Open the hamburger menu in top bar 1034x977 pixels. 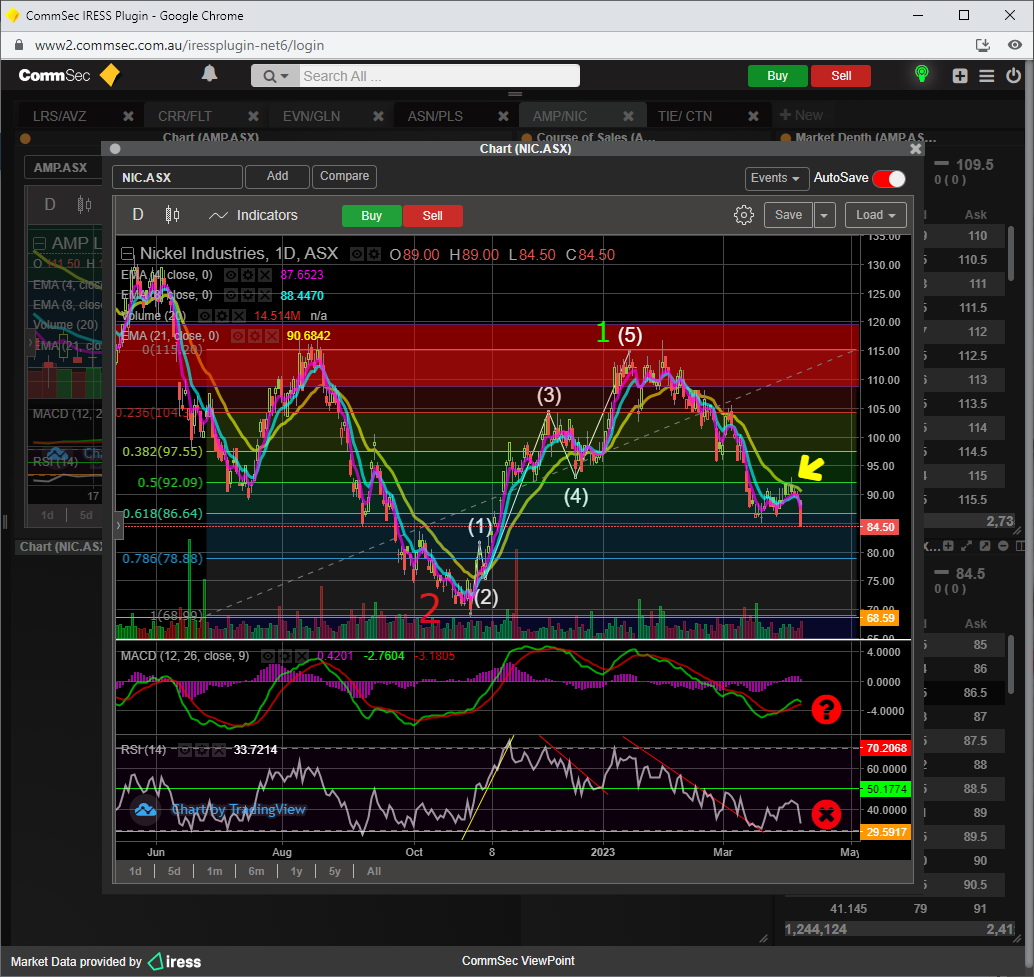pyautogui.click(x=987, y=76)
